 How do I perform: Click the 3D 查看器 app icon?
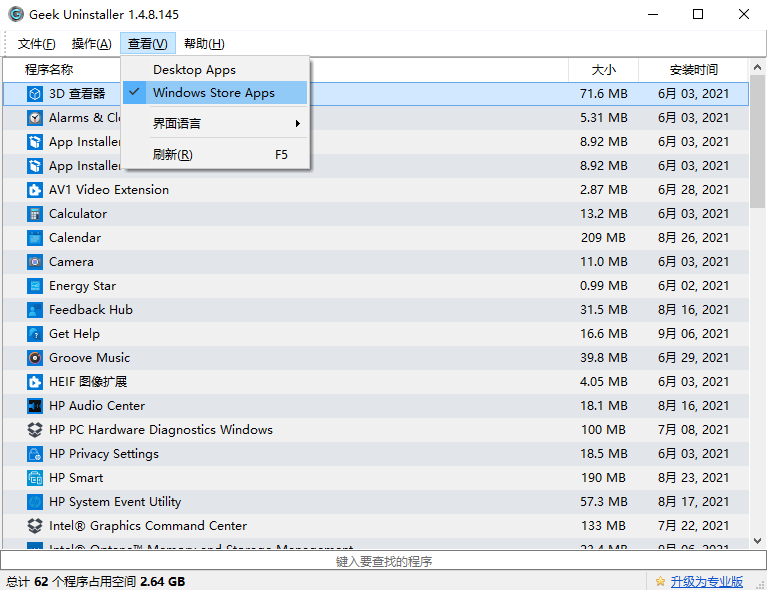pos(35,93)
